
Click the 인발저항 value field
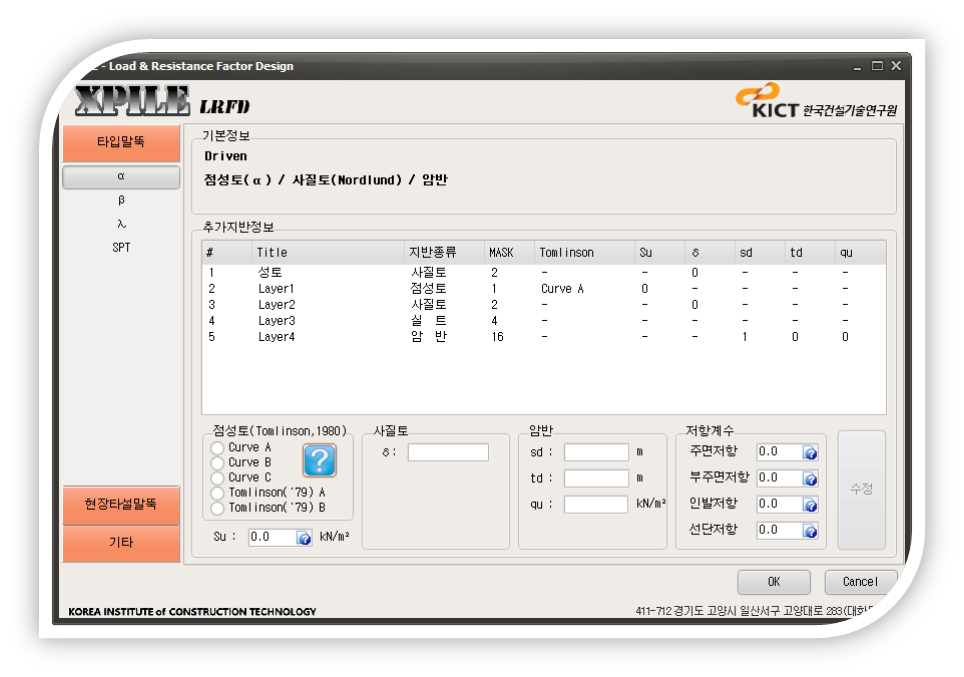point(780,505)
